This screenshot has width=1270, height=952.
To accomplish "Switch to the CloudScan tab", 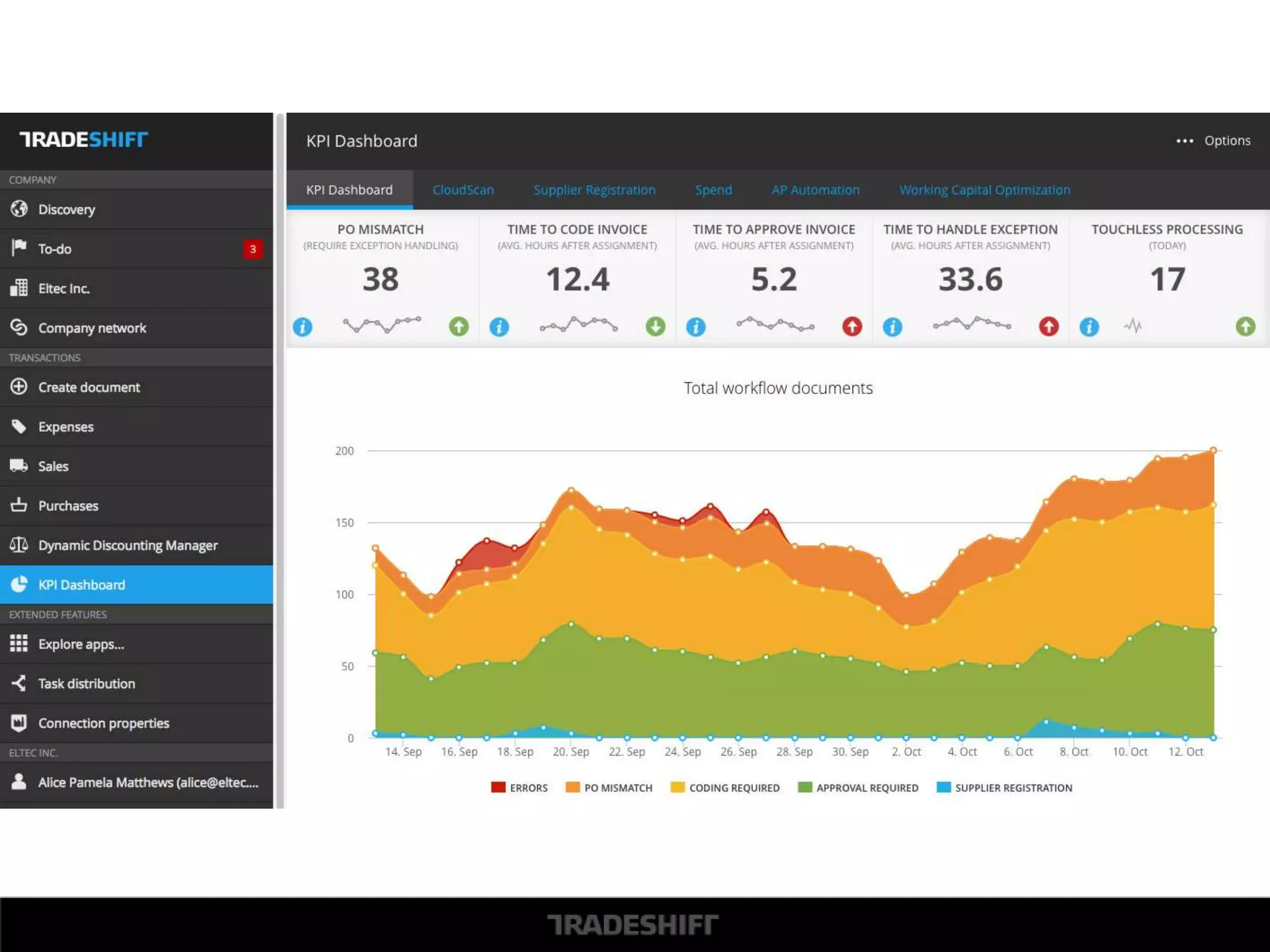I will 463,190.
